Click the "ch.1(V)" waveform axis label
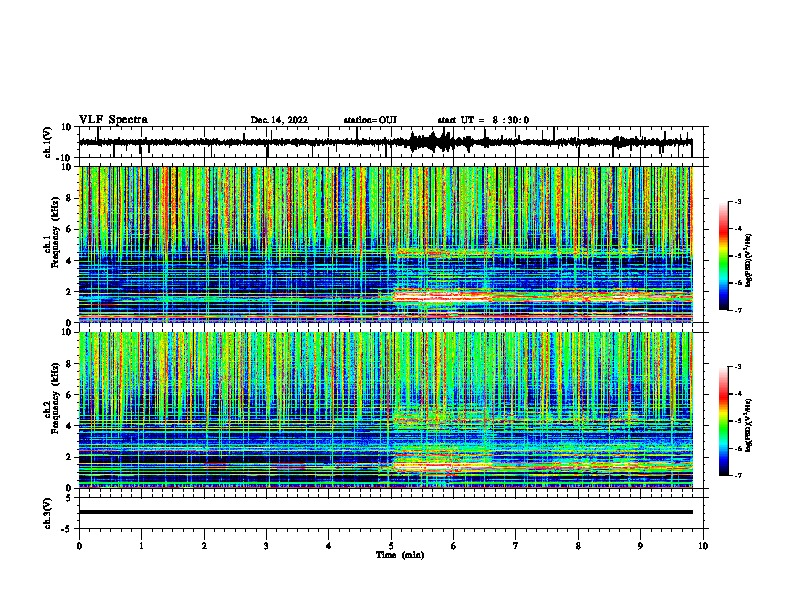Screen dimensions: 792x612 tap(48, 142)
